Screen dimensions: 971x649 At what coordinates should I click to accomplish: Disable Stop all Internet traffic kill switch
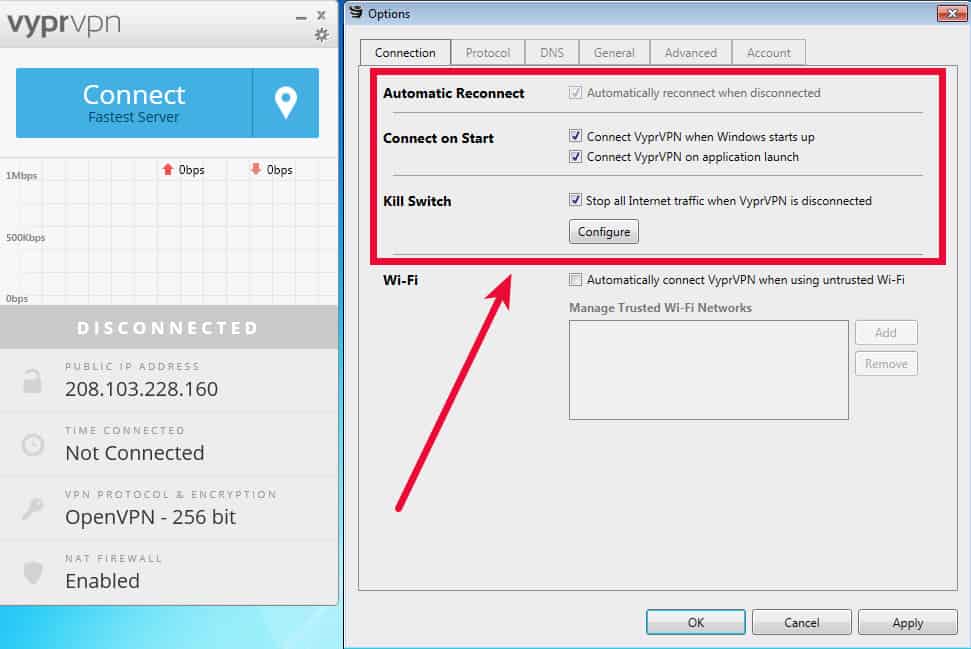pyautogui.click(x=575, y=200)
